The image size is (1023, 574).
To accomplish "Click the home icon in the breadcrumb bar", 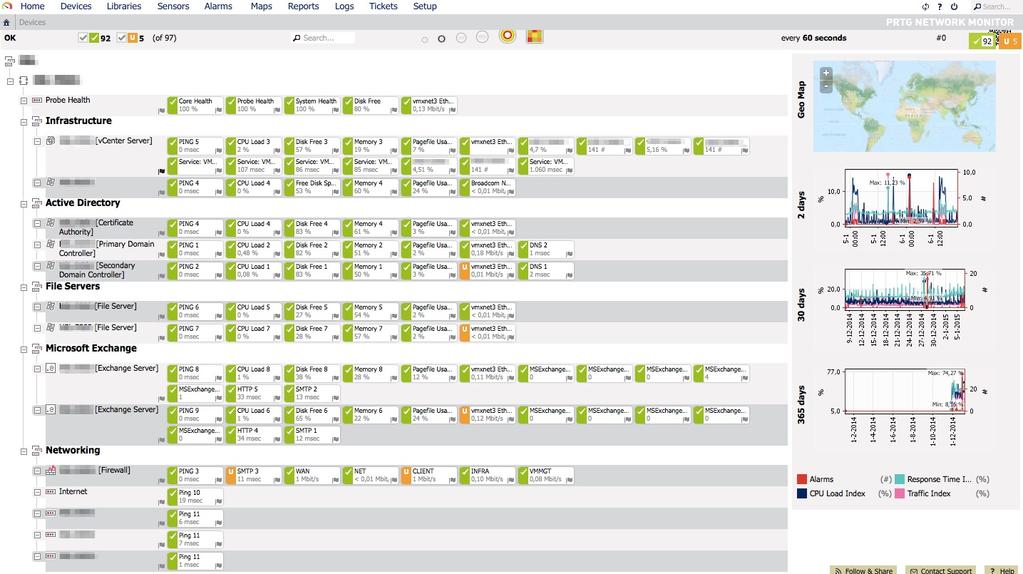I will coord(7,22).
